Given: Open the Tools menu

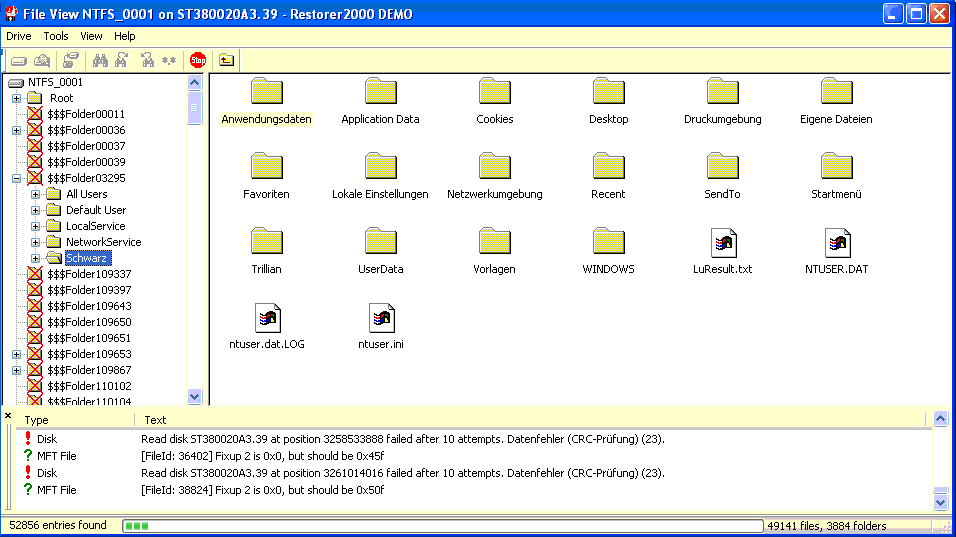Looking at the screenshot, I should click(x=55, y=36).
